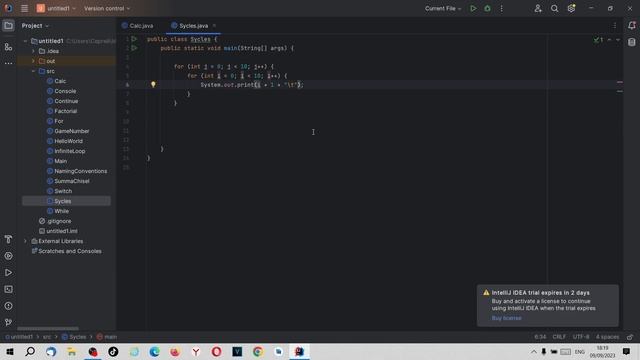Open the main hamburger menu
Image resolution: width=640 pixels, height=360 pixels.
[x=24, y=8]
